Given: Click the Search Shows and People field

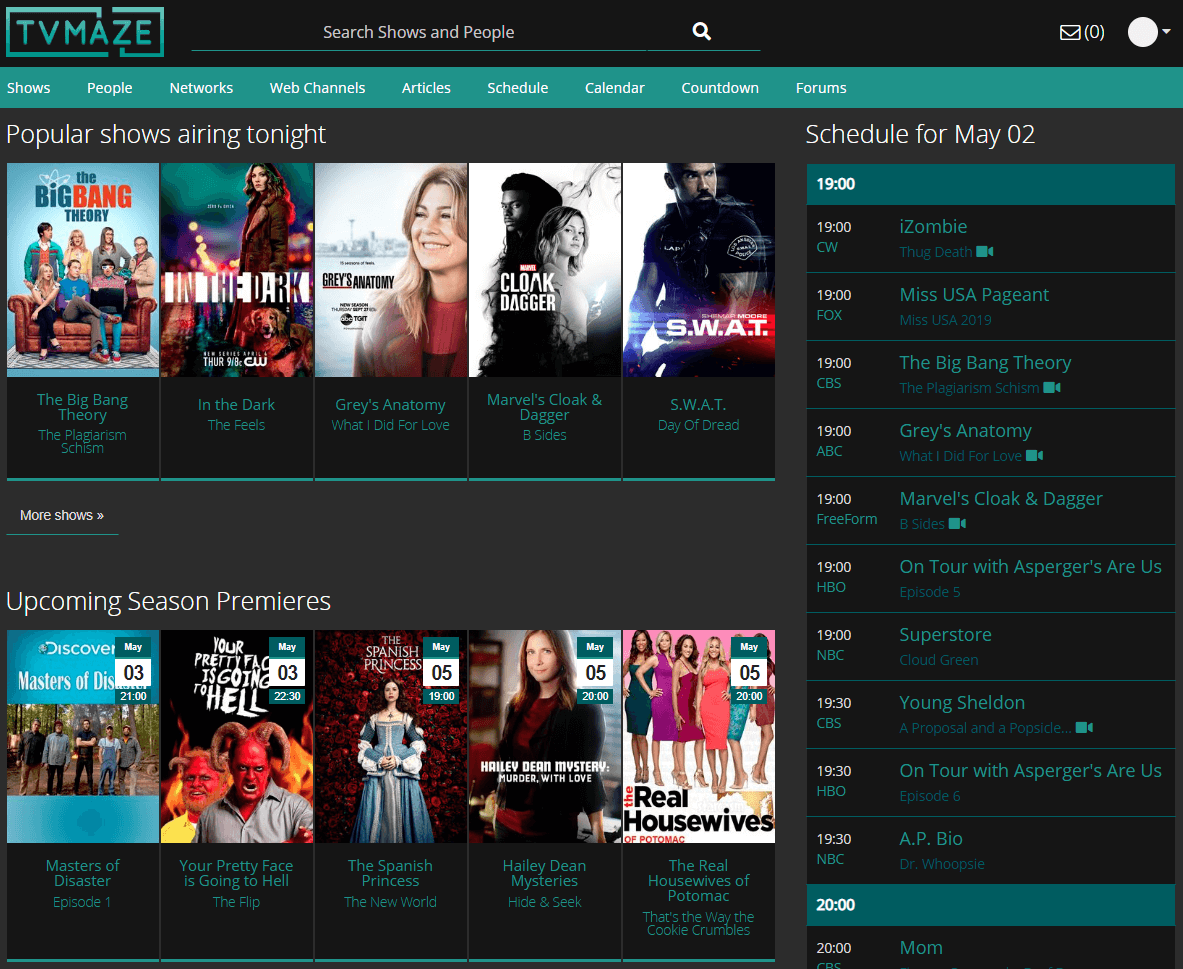Looking at the screenshot, I should [x=418, y=32].
